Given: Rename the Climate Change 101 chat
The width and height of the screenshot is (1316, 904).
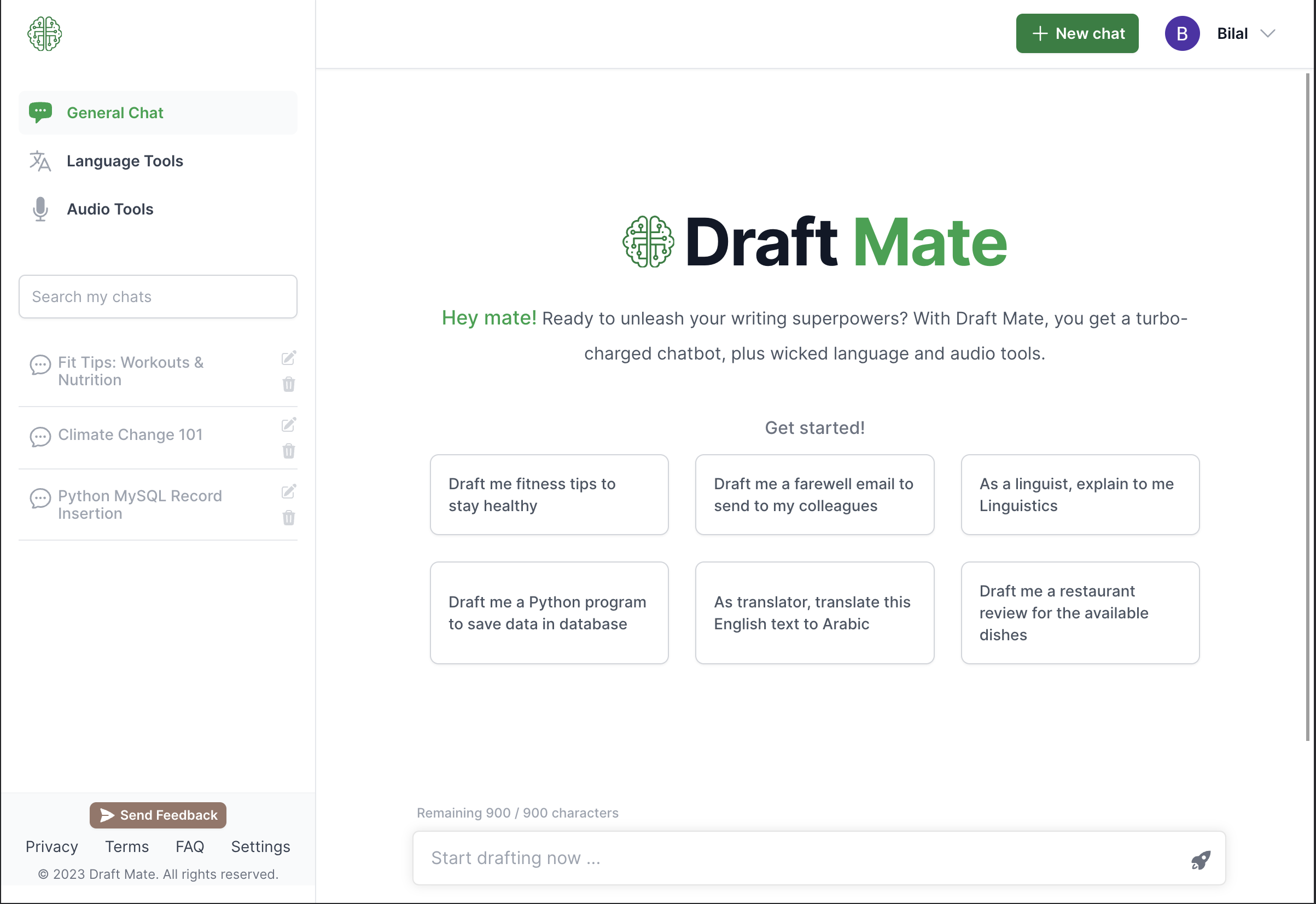Looking at the screenshot, I should (x=288, y=425).
